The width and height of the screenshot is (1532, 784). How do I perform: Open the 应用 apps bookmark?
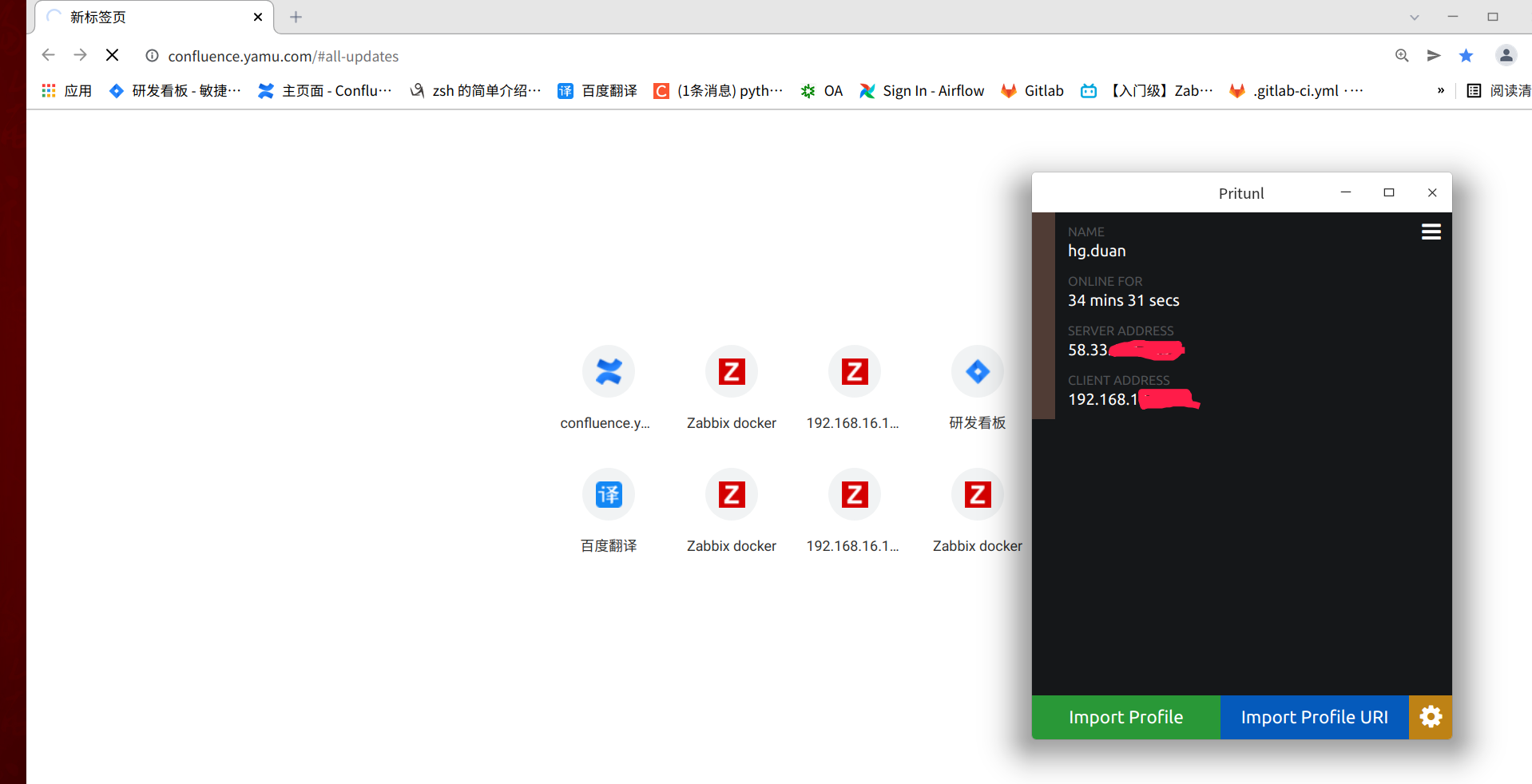tap(67, 91)
